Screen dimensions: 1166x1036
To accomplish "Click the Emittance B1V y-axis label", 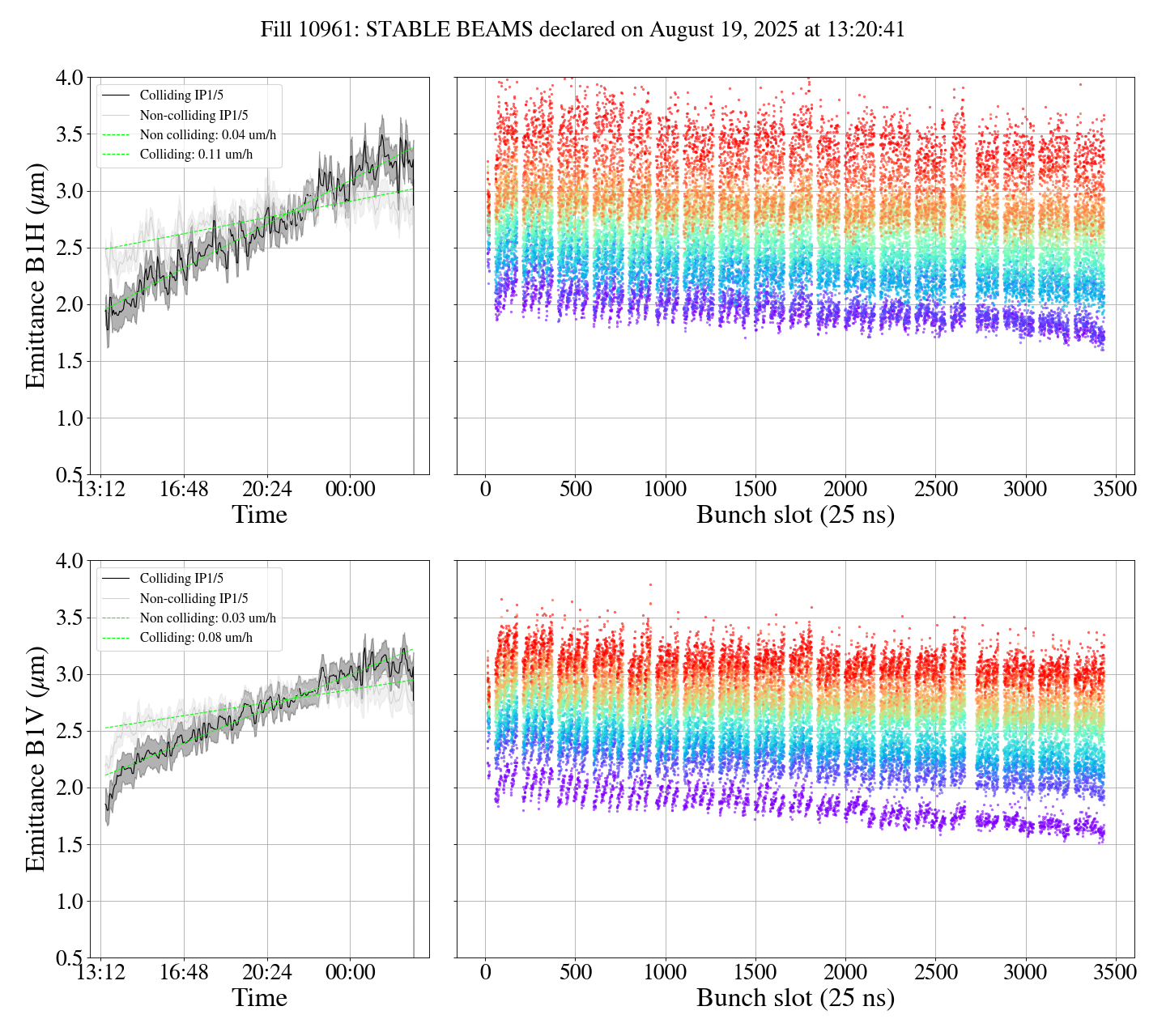I will (36, 759).
